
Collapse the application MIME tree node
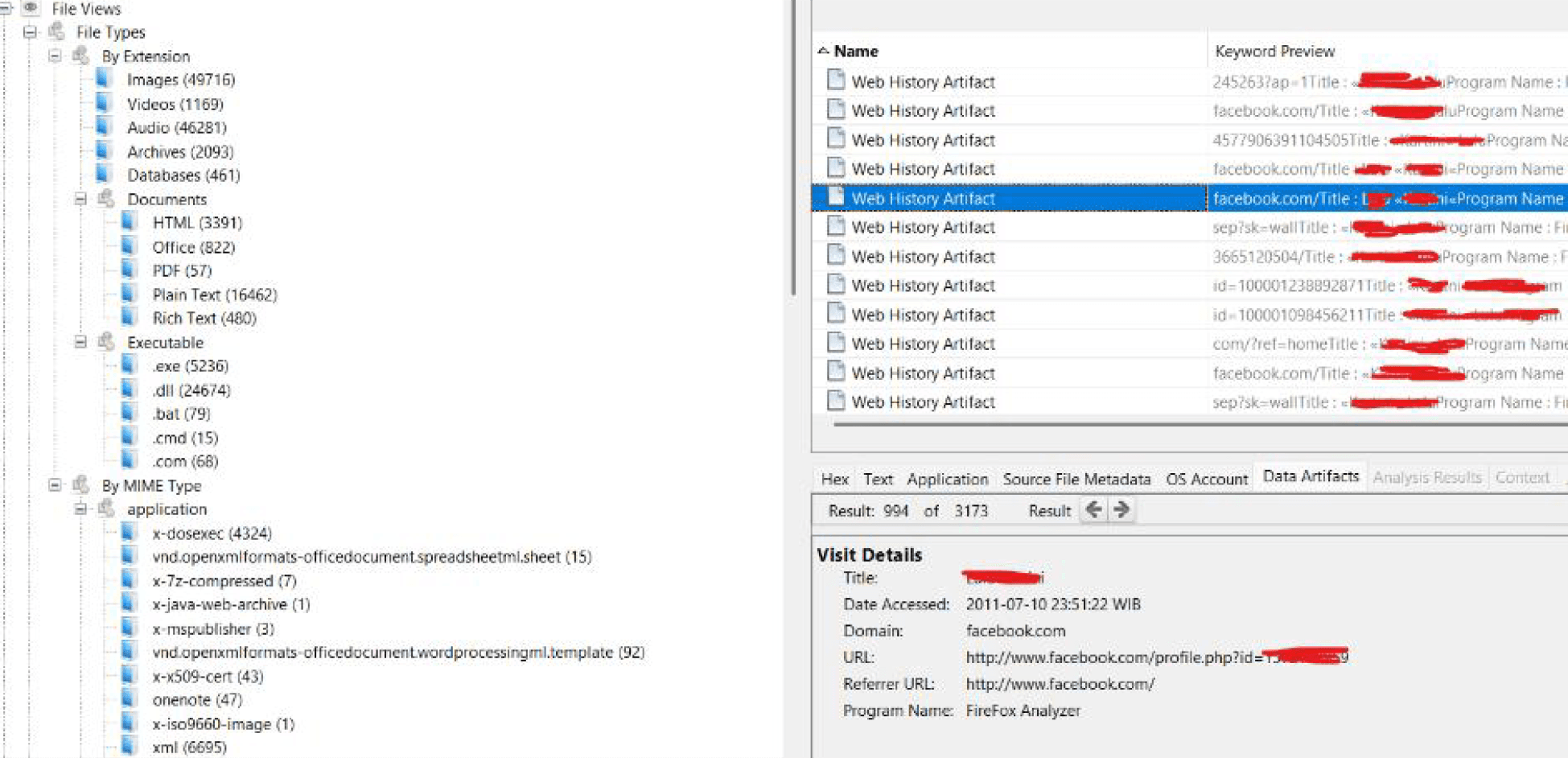(80, 509)
